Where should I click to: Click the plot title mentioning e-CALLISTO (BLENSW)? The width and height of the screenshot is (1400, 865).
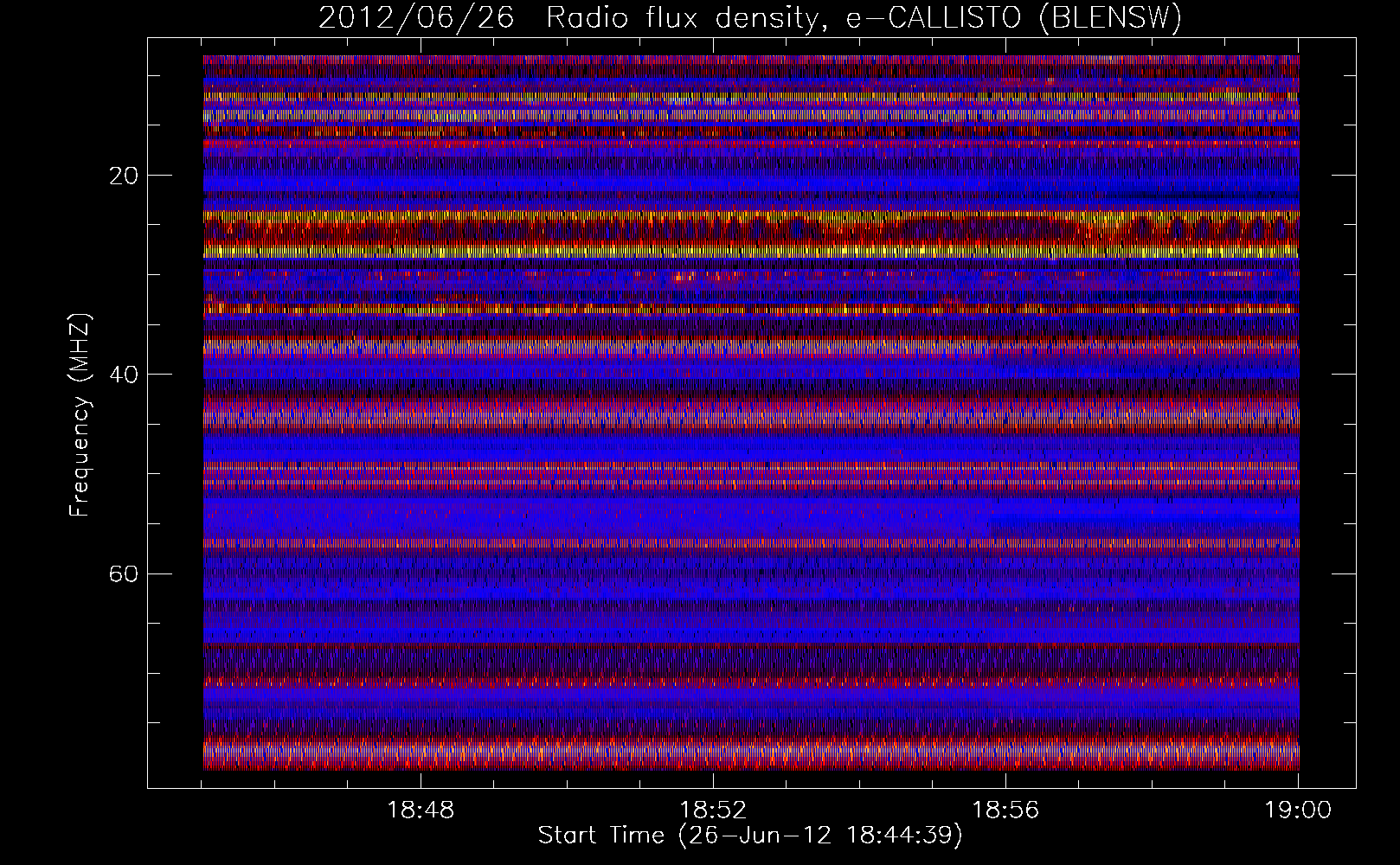[750, 18]
